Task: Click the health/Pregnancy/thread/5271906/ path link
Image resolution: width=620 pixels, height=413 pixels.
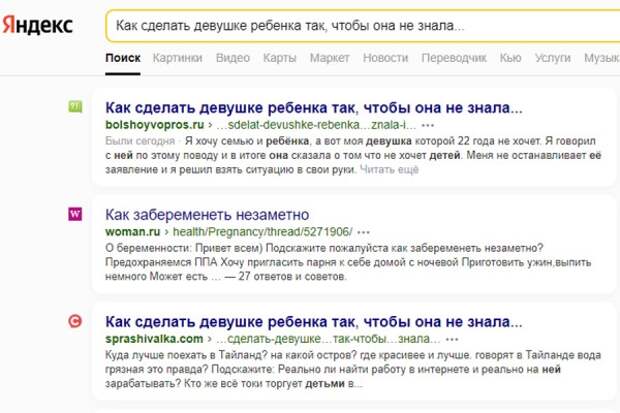Action: 263,232
